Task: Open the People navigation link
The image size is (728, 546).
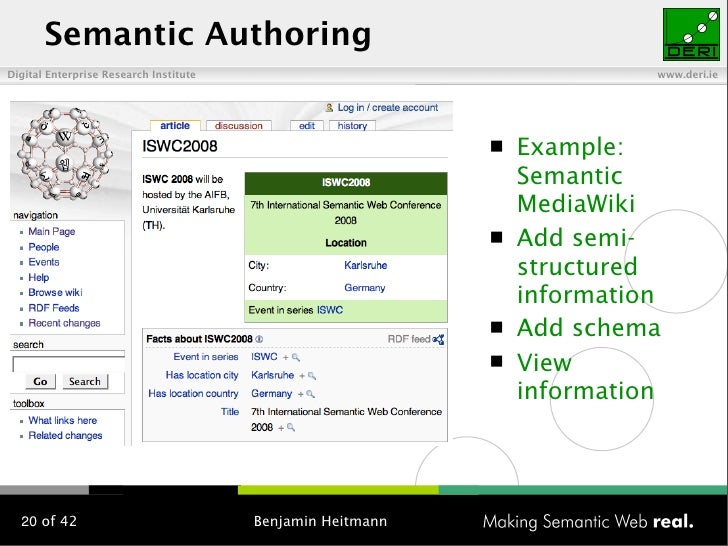Action: click(x=44, y=247)
